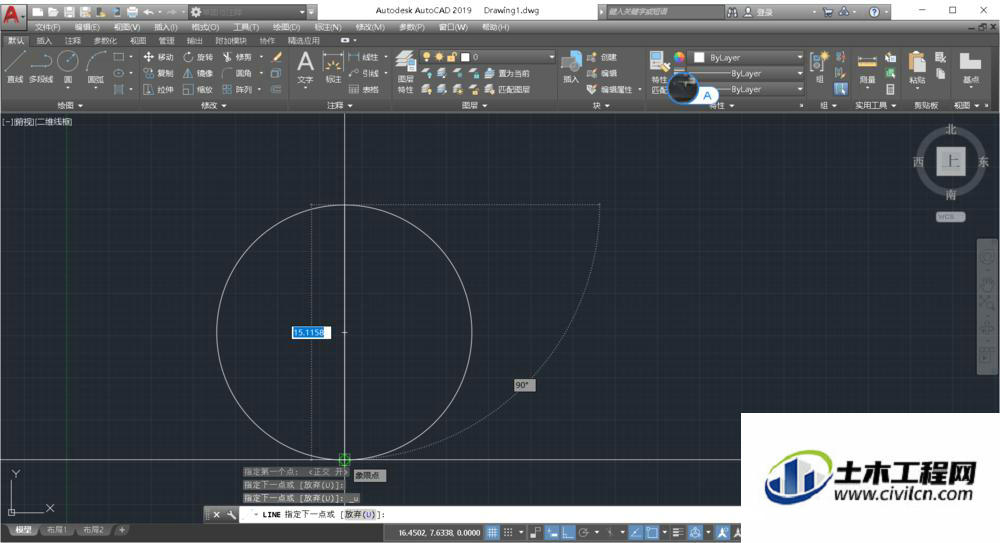This screenshot has height=543, width=1000.
Task: Open the Edit (编辑) menu
Action: click(x=87, y=27)
